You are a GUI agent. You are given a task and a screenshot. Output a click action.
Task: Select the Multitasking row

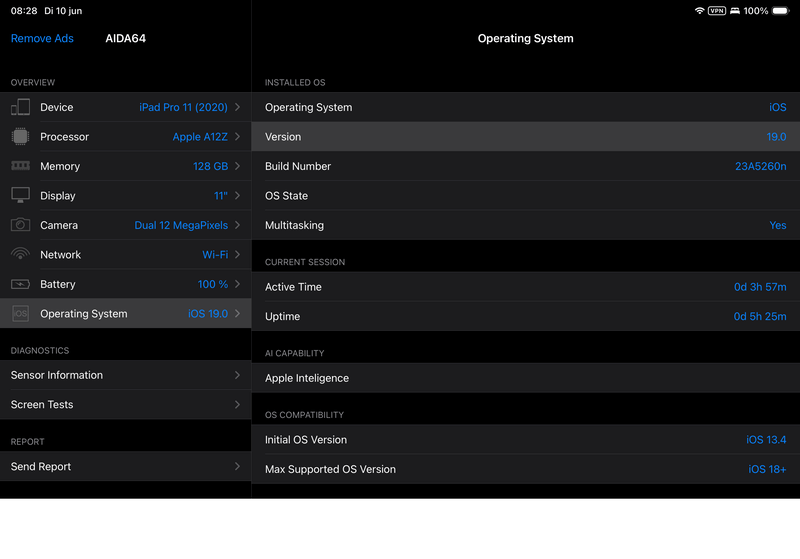coord(526,225)
